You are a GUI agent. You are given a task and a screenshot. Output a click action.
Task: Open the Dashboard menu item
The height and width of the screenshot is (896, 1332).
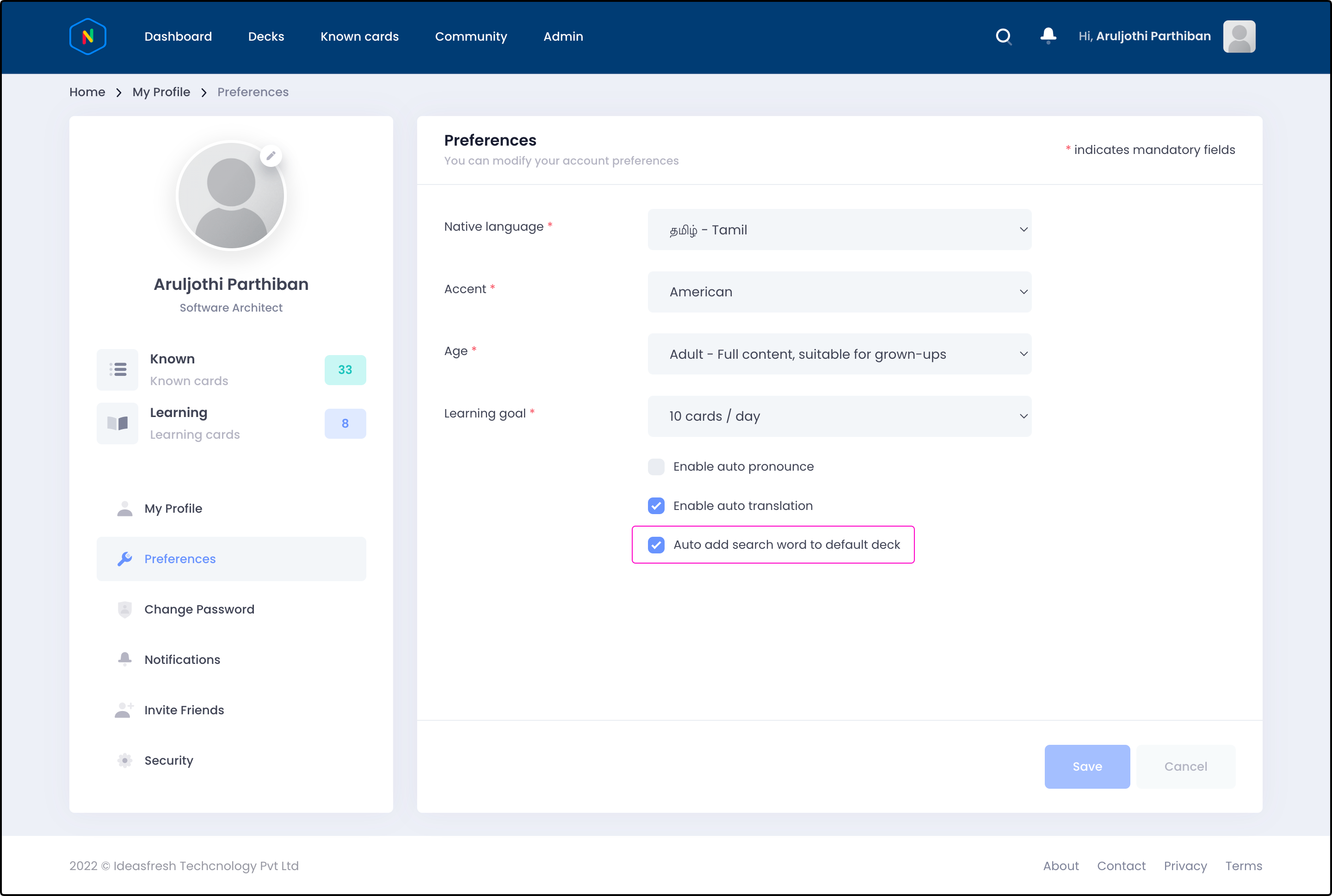tap(178, 36)
